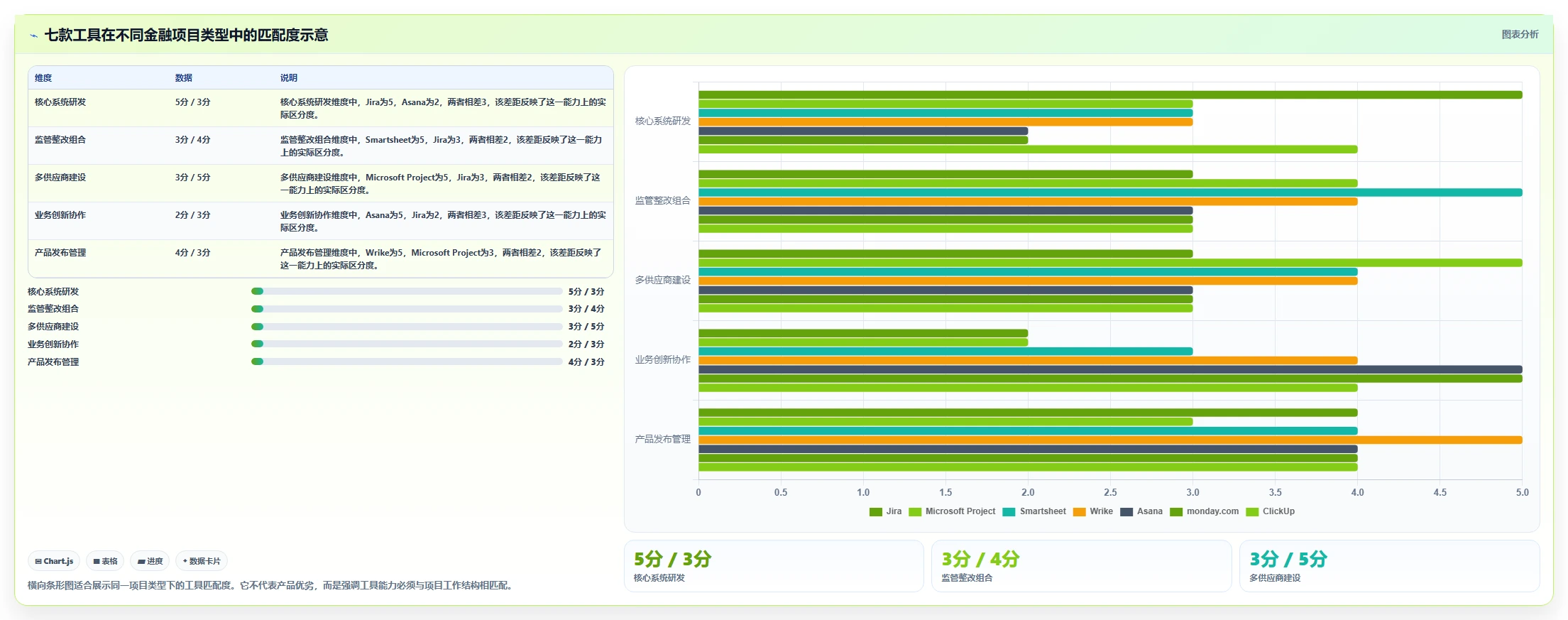Screen dimensions: 1568x620
Task: Click the 七款工具 chart title
Action: coord(186,35)
